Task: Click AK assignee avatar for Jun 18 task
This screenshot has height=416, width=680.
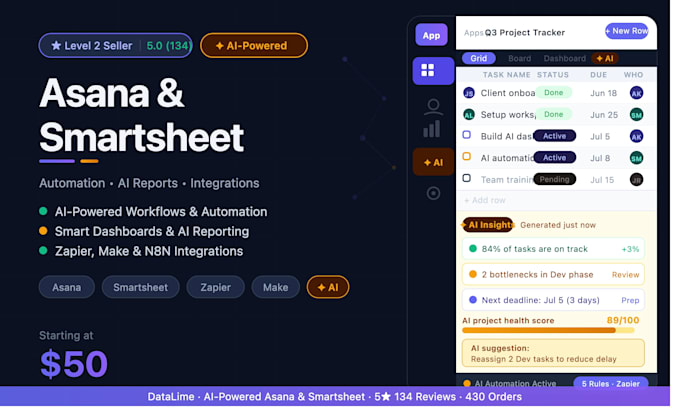Action: click(x=636, y=93)
